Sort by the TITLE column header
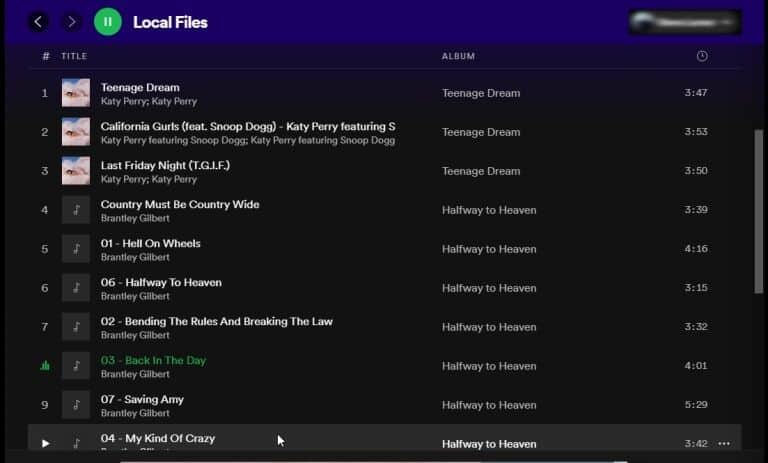This screenshot has width=768, height=463. (74, 56)
